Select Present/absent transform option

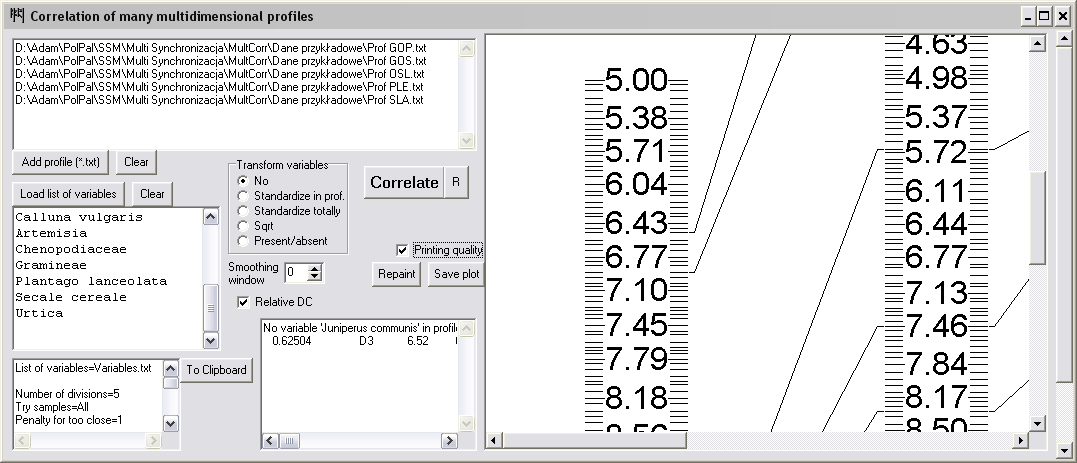242,241
